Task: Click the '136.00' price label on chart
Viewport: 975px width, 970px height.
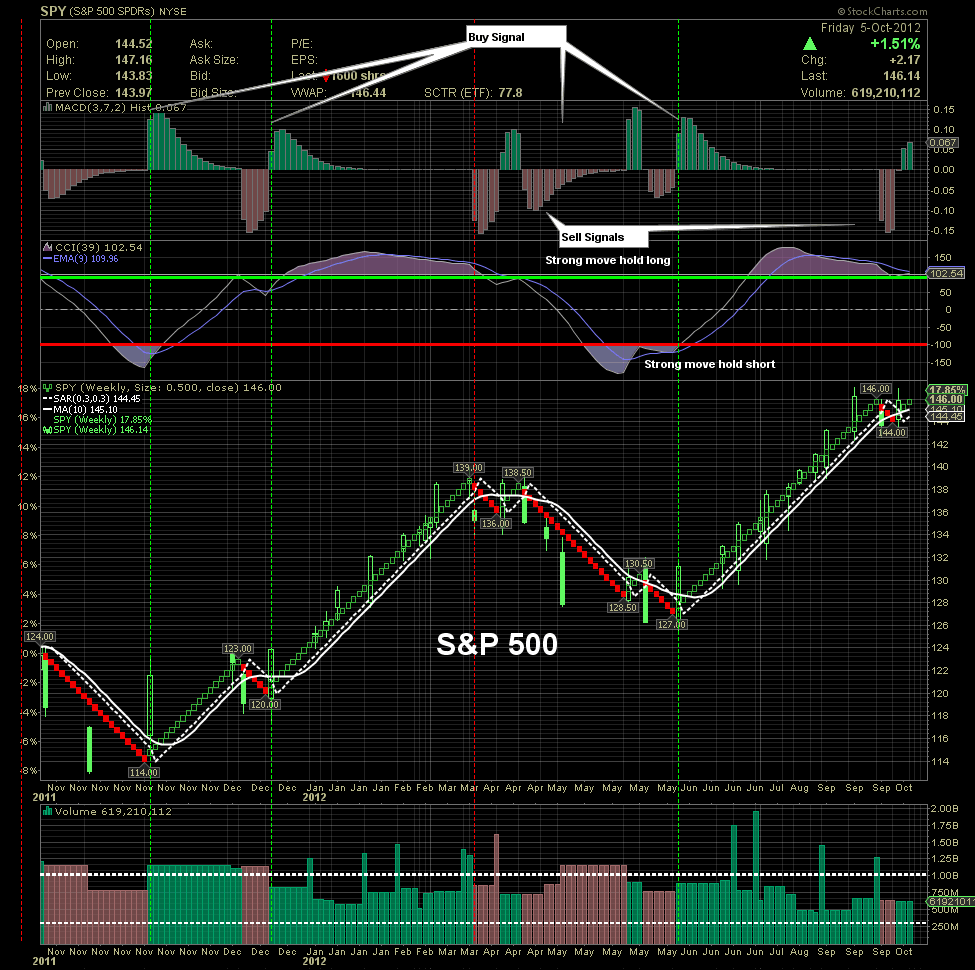Action: [x=496, y=524]
